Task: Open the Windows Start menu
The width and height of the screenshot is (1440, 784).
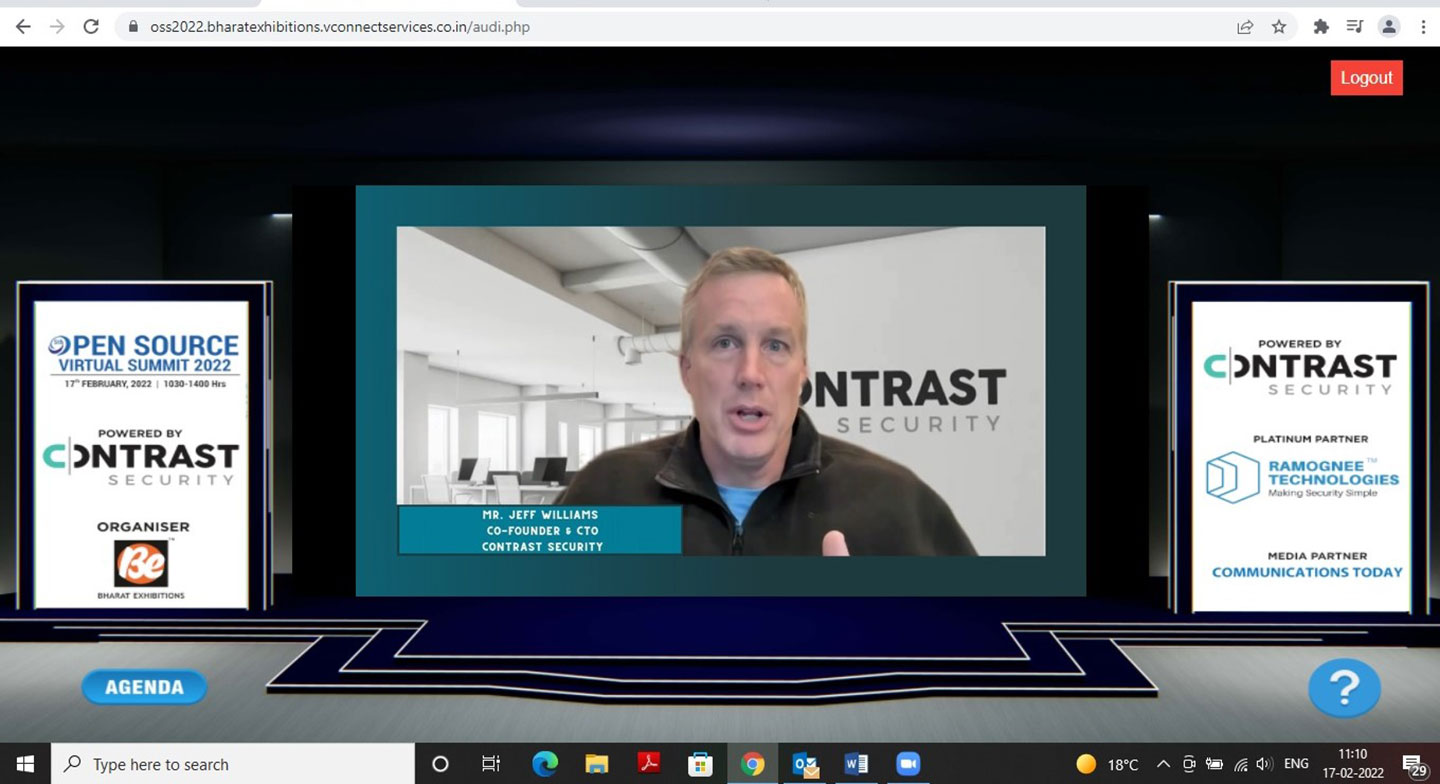Action: pyautogui.click(x=25, y=764)
